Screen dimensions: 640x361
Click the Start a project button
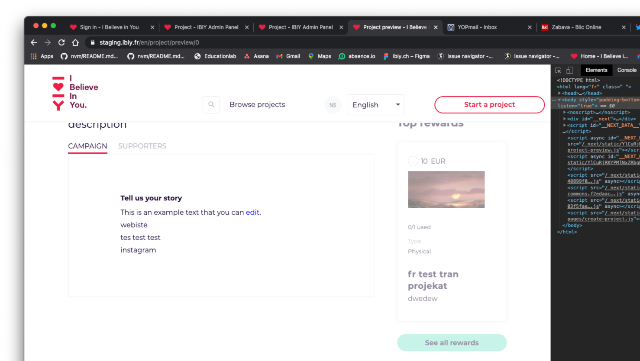pyautogui.click(x=489, y=105)
